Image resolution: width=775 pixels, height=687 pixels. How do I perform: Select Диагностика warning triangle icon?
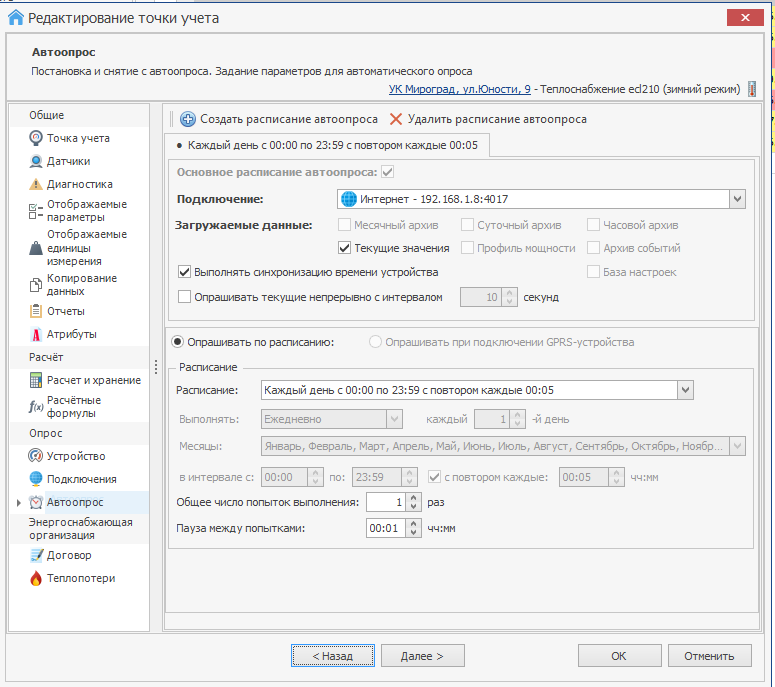(36, 184)
